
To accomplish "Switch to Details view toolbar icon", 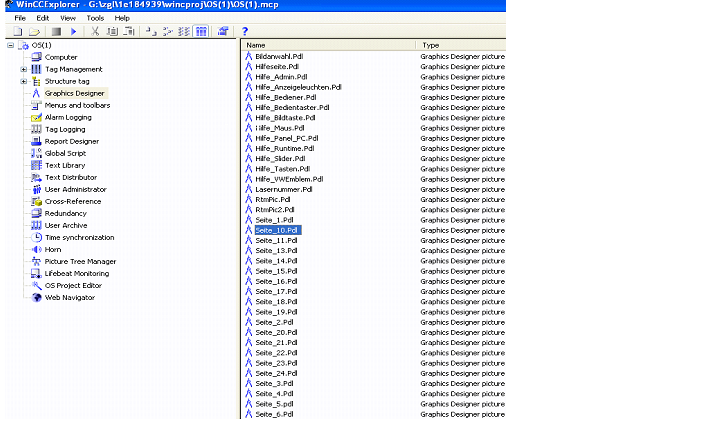I will coord(201,32).
